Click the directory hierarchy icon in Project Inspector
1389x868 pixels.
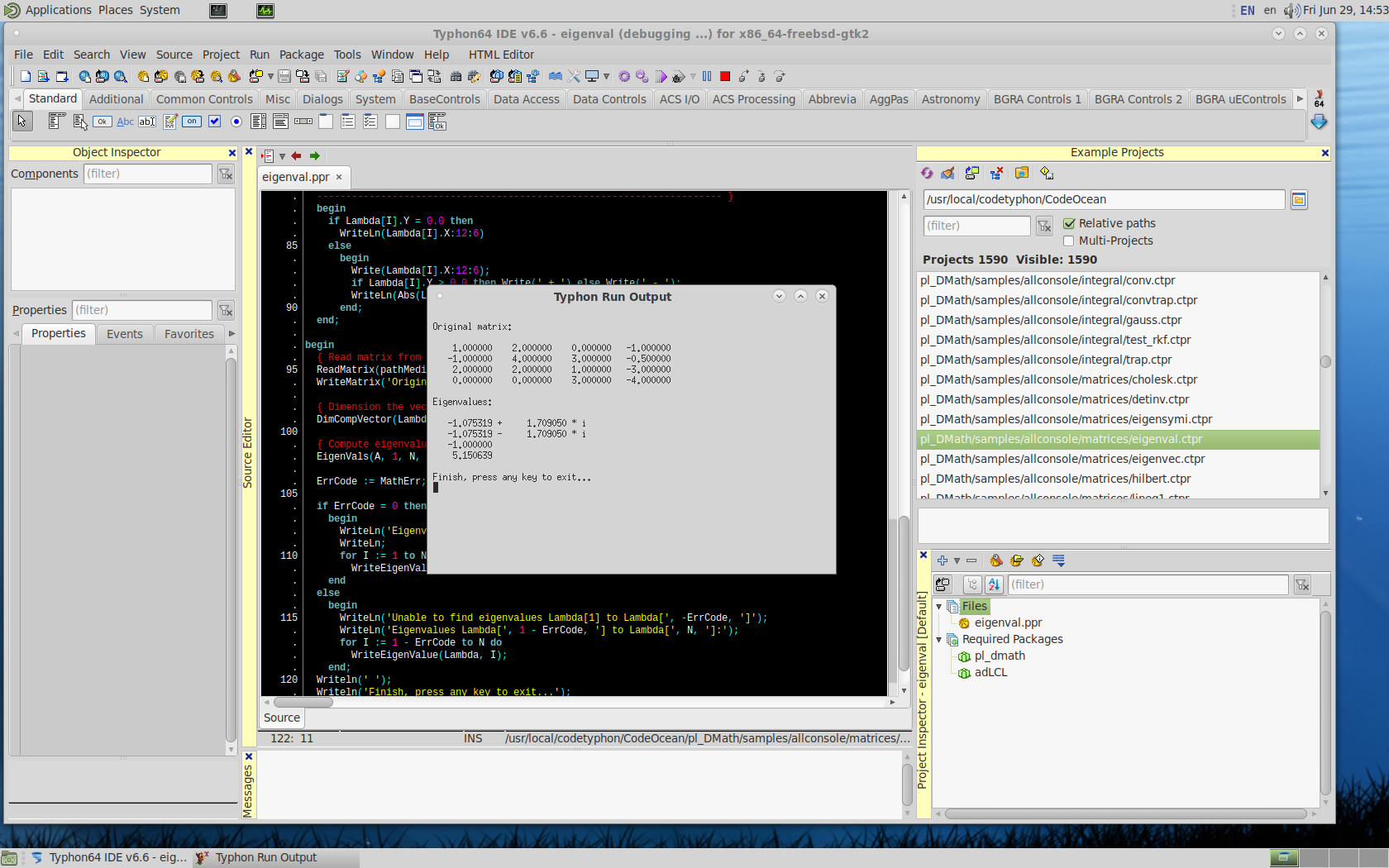[x=973, y=584]
